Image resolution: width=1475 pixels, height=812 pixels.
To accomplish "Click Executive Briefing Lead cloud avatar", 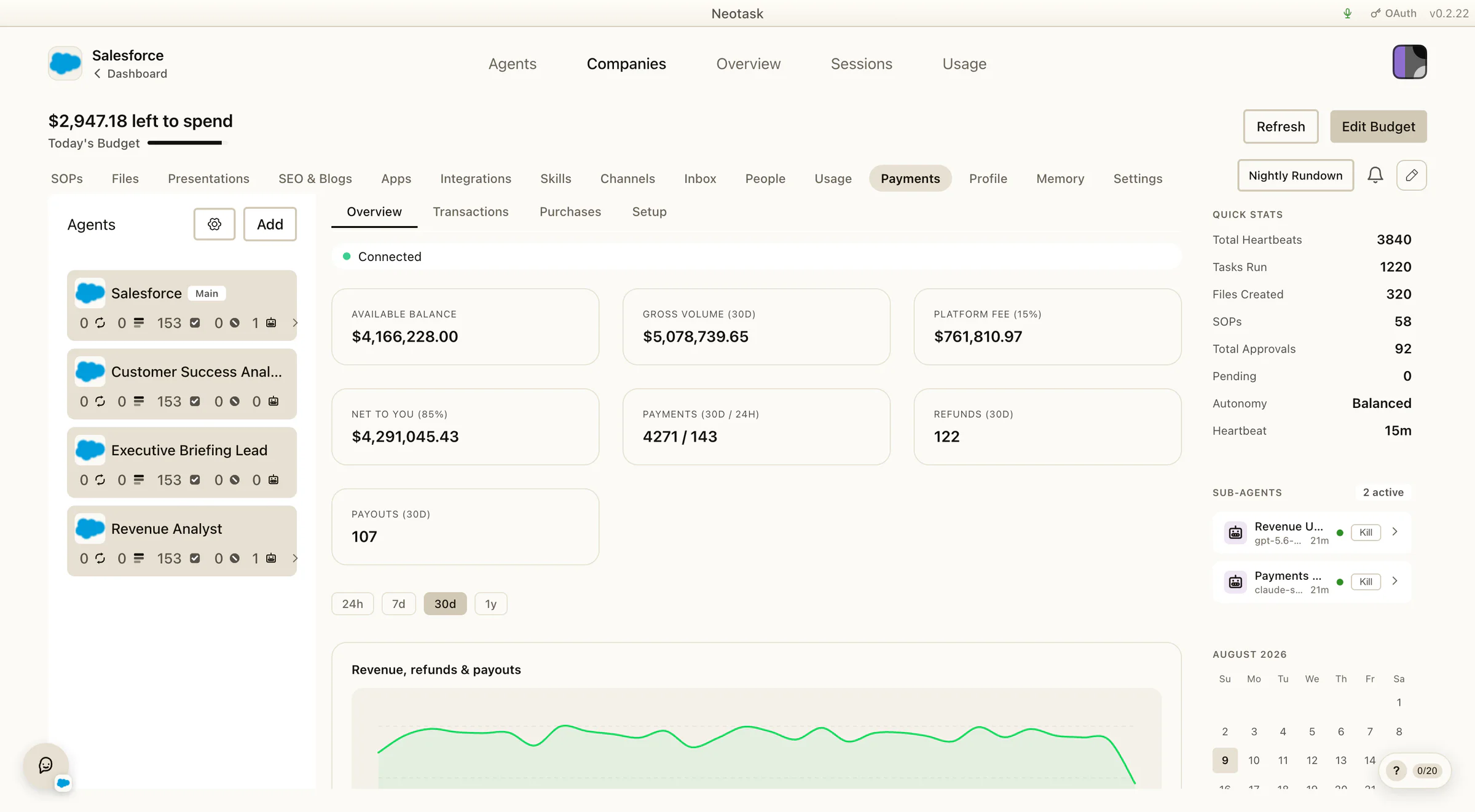I will pos(90,450).
